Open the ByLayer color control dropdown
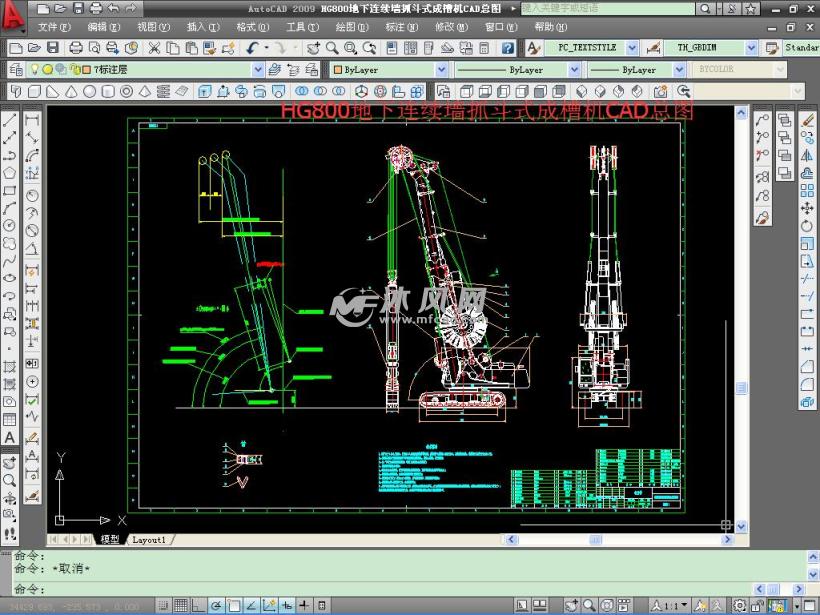Viewport: 820px width, 615px height. pyautogui.click(x=441, y=70)
